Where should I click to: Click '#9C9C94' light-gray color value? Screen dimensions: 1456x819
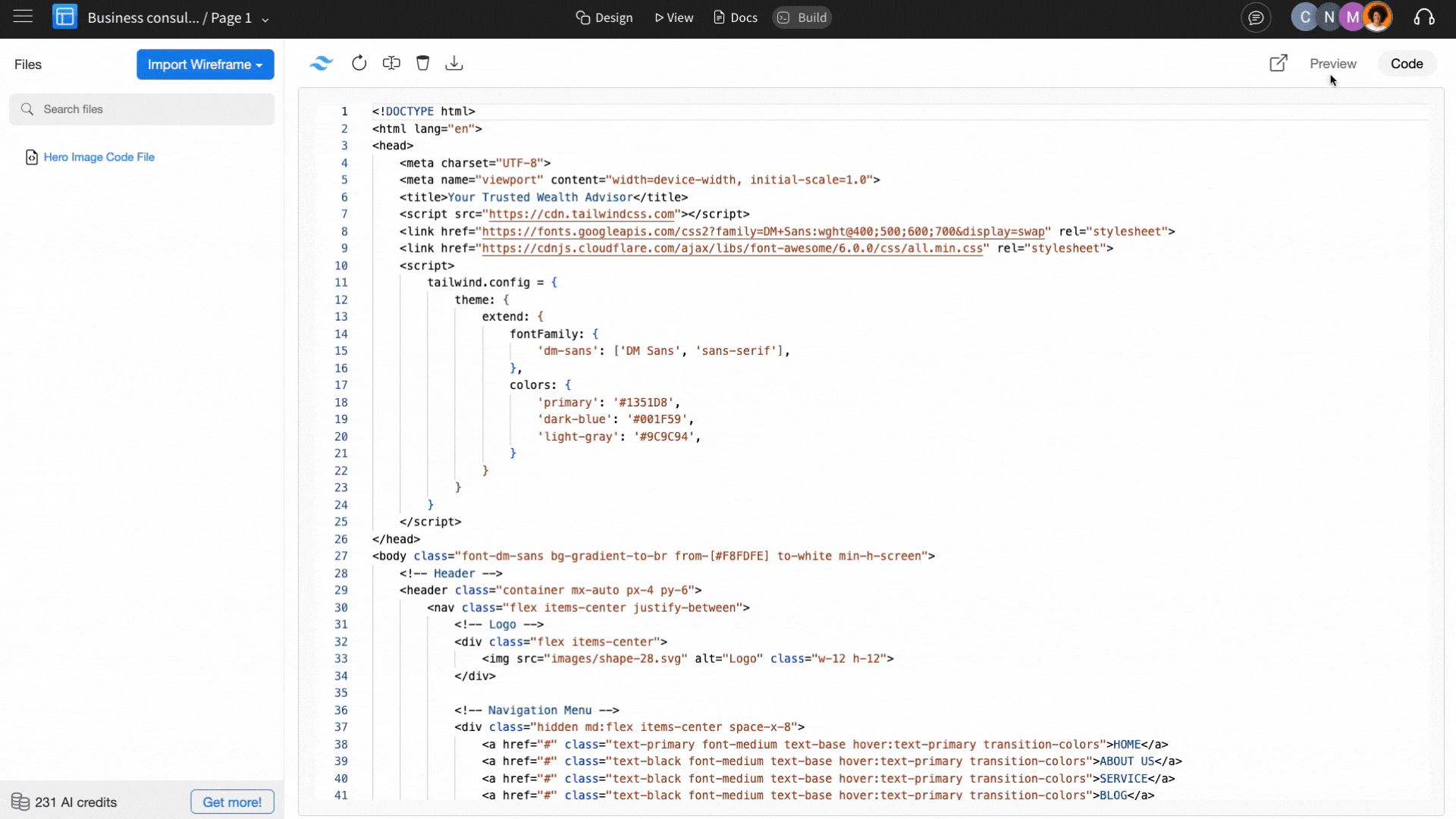664,437
